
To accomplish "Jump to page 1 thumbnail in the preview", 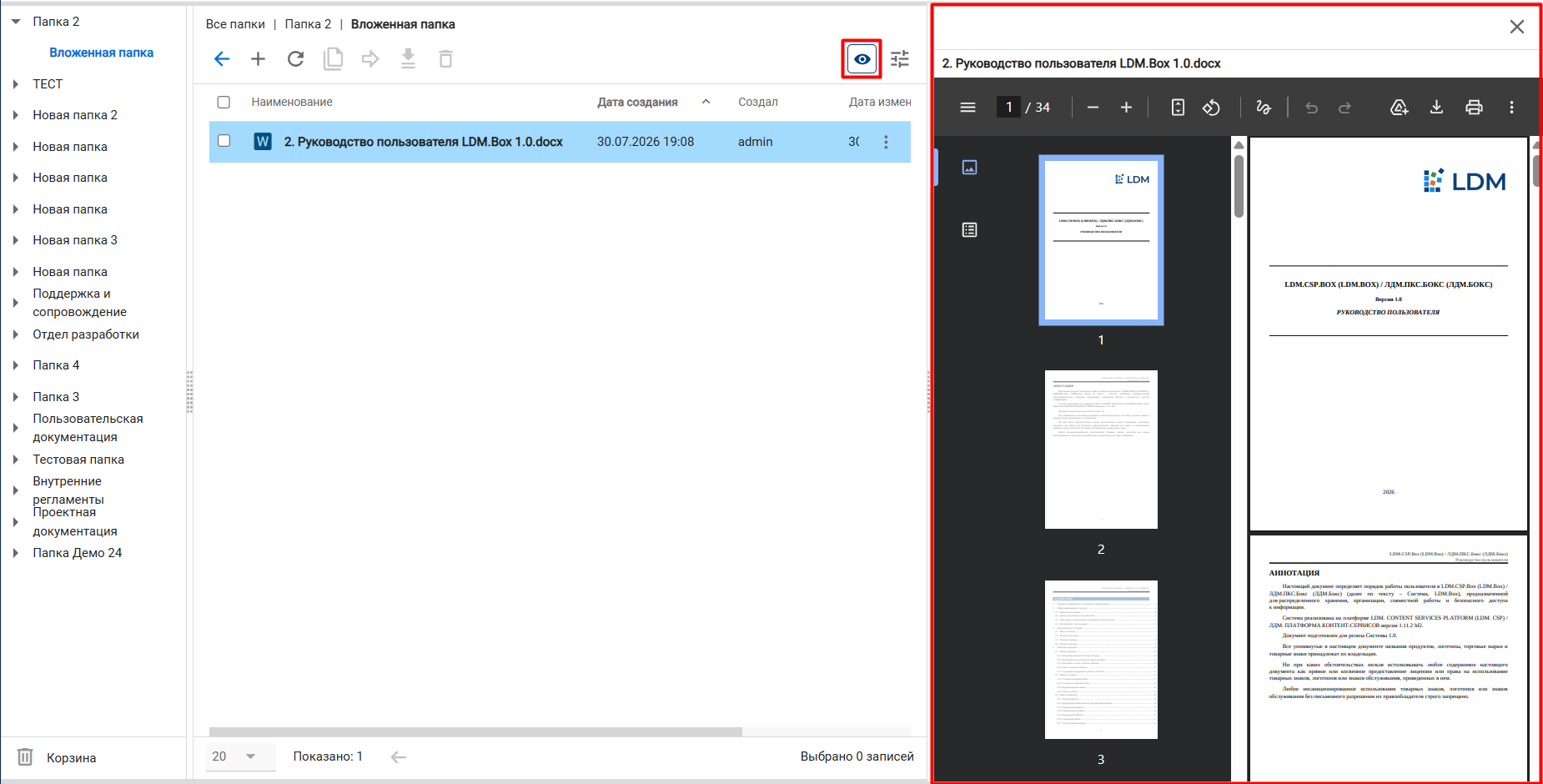I will (x=1101, y=240).
